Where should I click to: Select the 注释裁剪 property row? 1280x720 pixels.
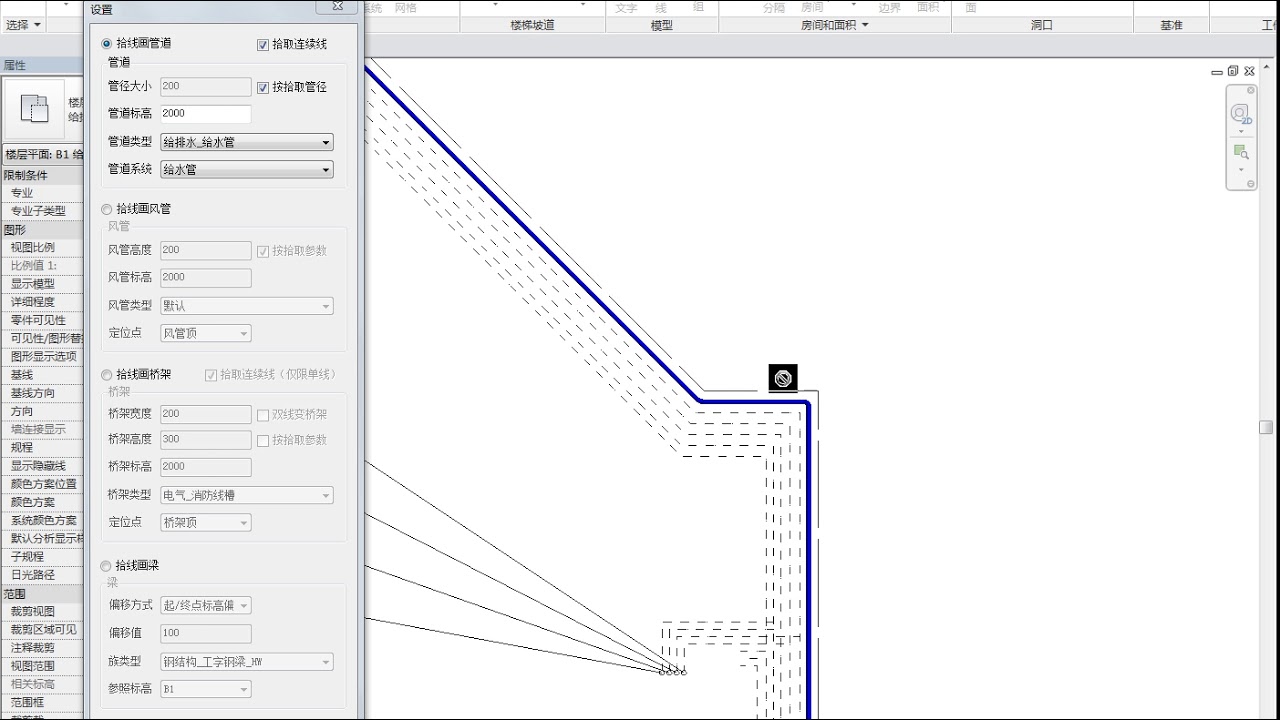[43, 648]
